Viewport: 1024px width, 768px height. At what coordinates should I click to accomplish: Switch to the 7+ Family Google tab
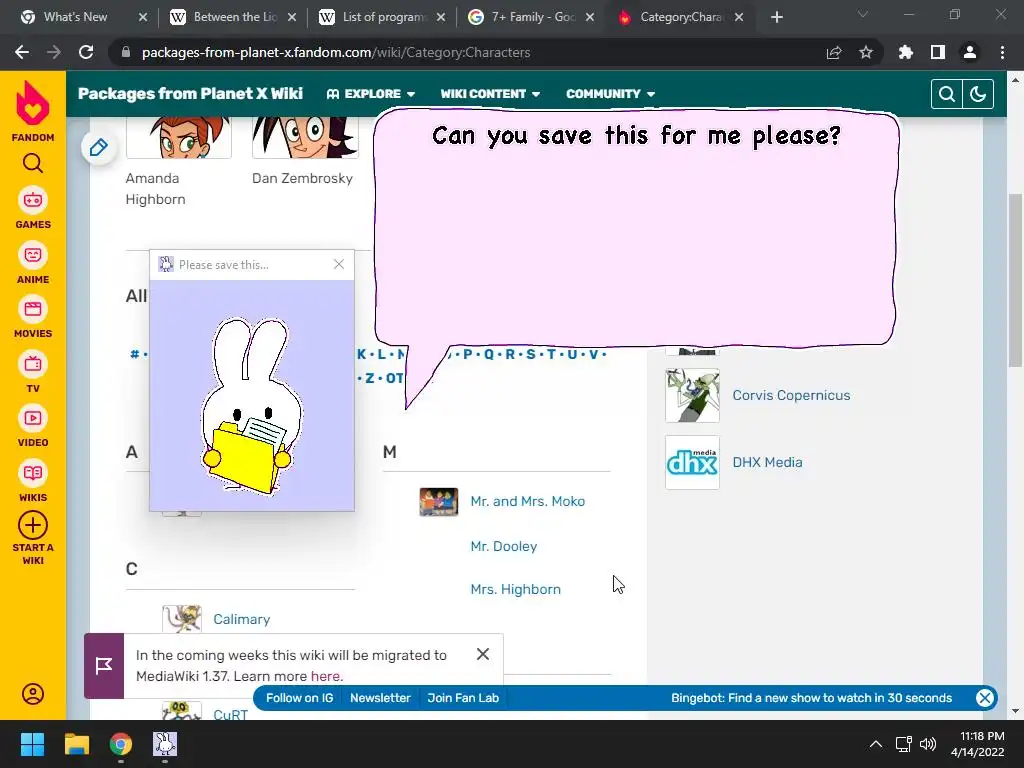point(532,17)
